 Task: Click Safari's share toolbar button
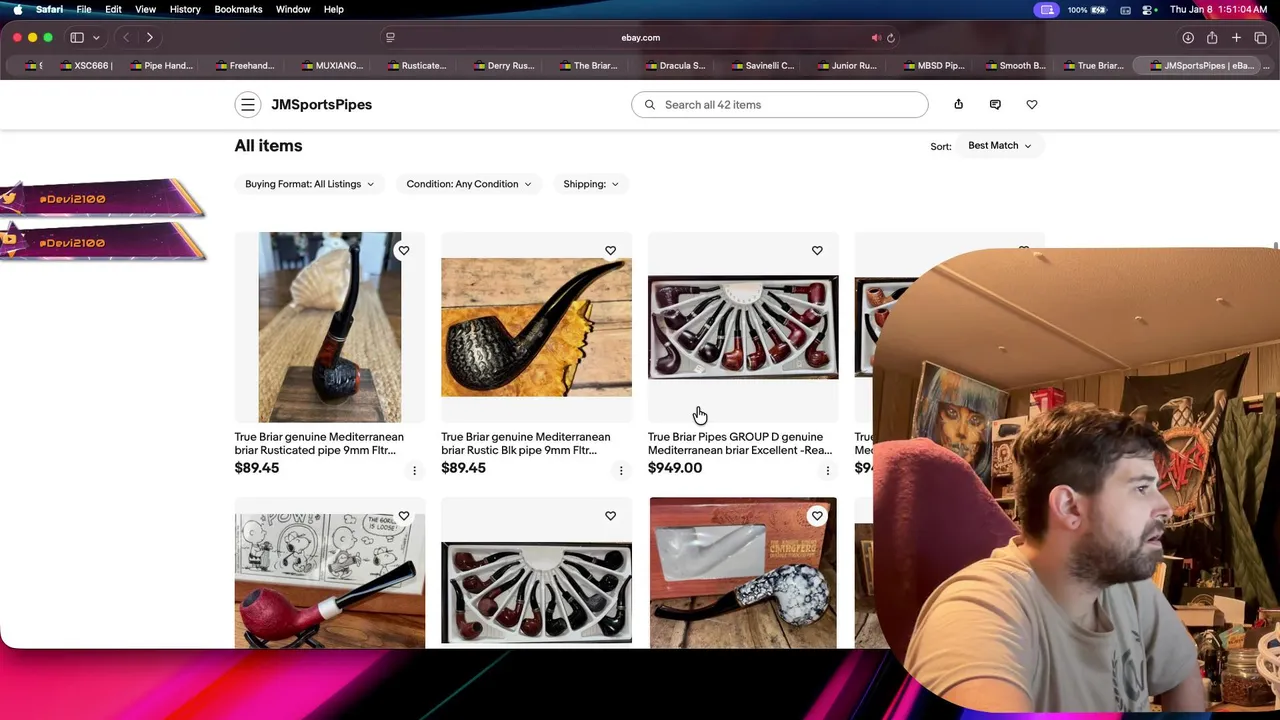coord(1212,38)
